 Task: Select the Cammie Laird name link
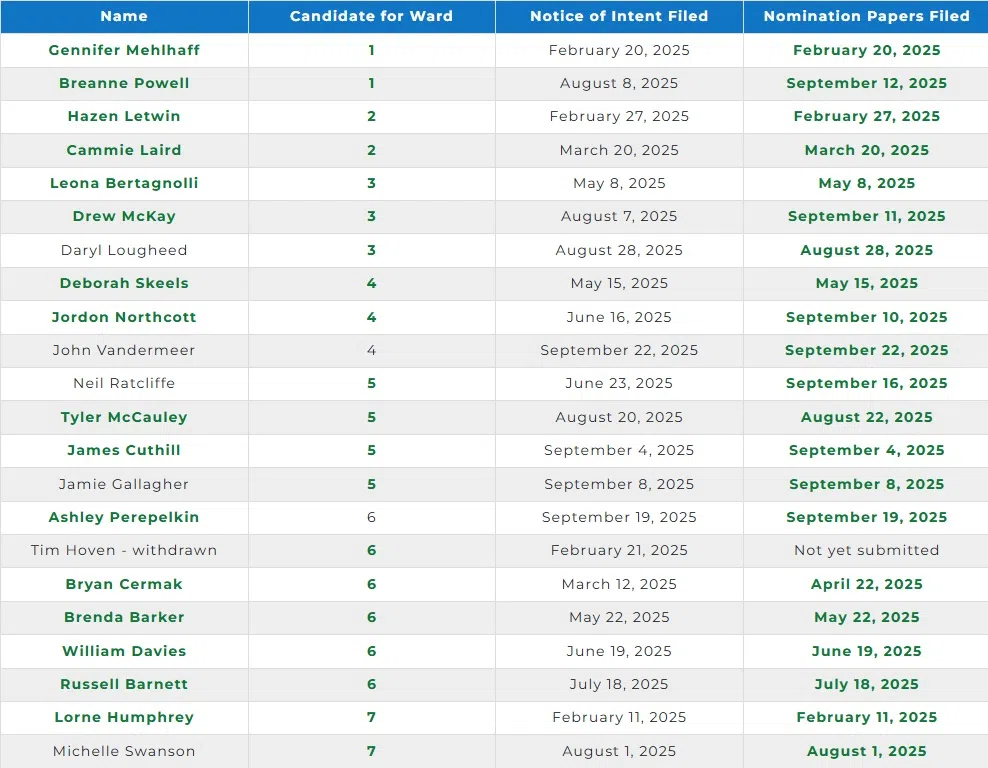(124, 150)
